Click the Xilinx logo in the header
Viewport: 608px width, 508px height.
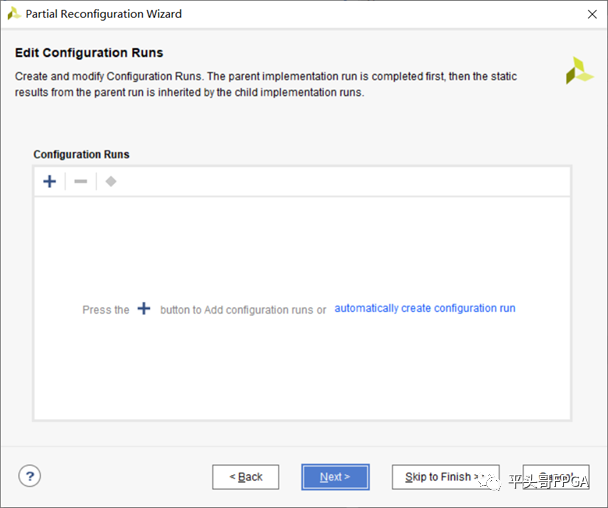pyautogui.click(x=579, y=70)
